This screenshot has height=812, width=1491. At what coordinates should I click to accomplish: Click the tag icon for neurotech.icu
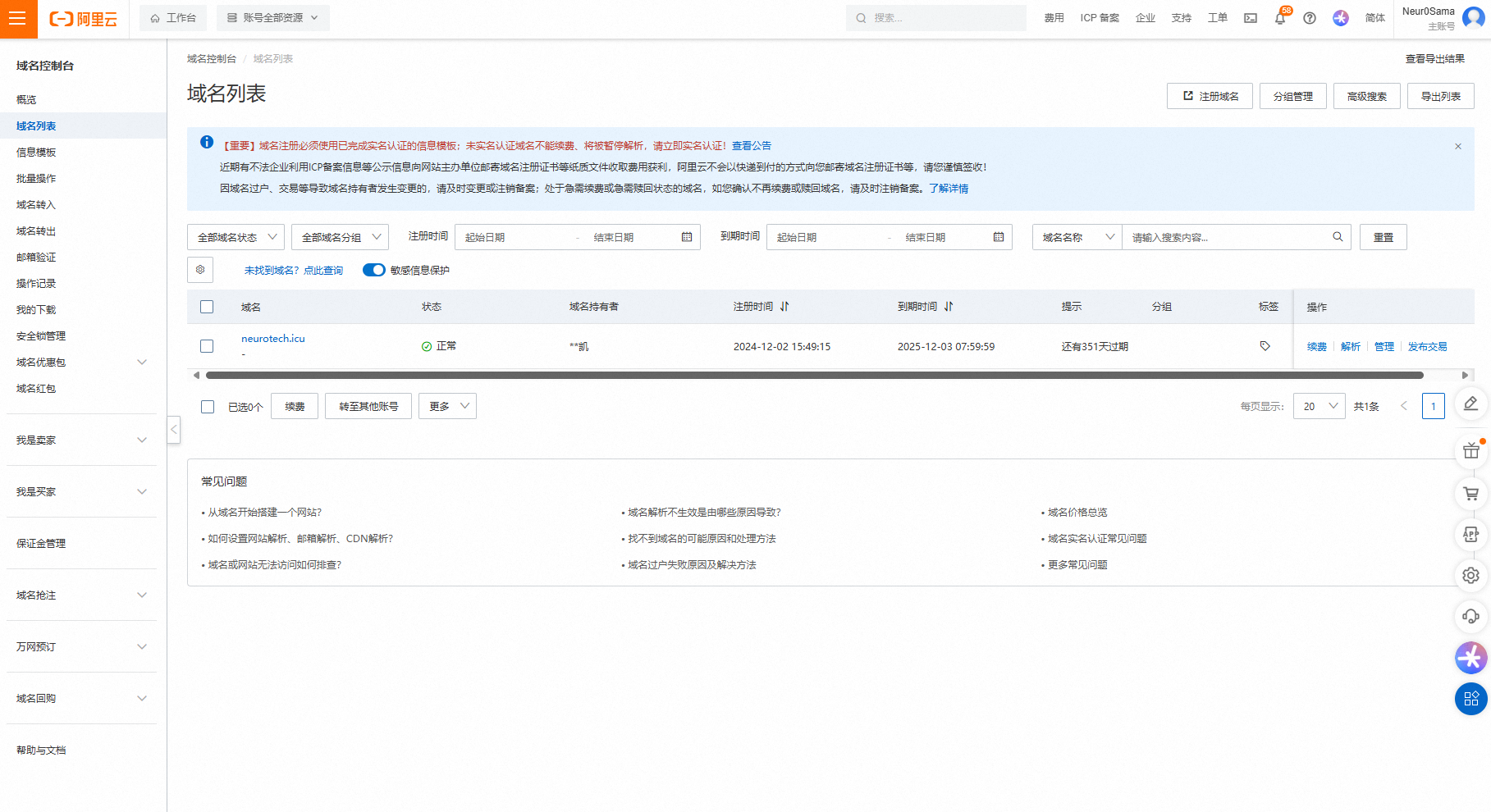tap(1265, 346)
